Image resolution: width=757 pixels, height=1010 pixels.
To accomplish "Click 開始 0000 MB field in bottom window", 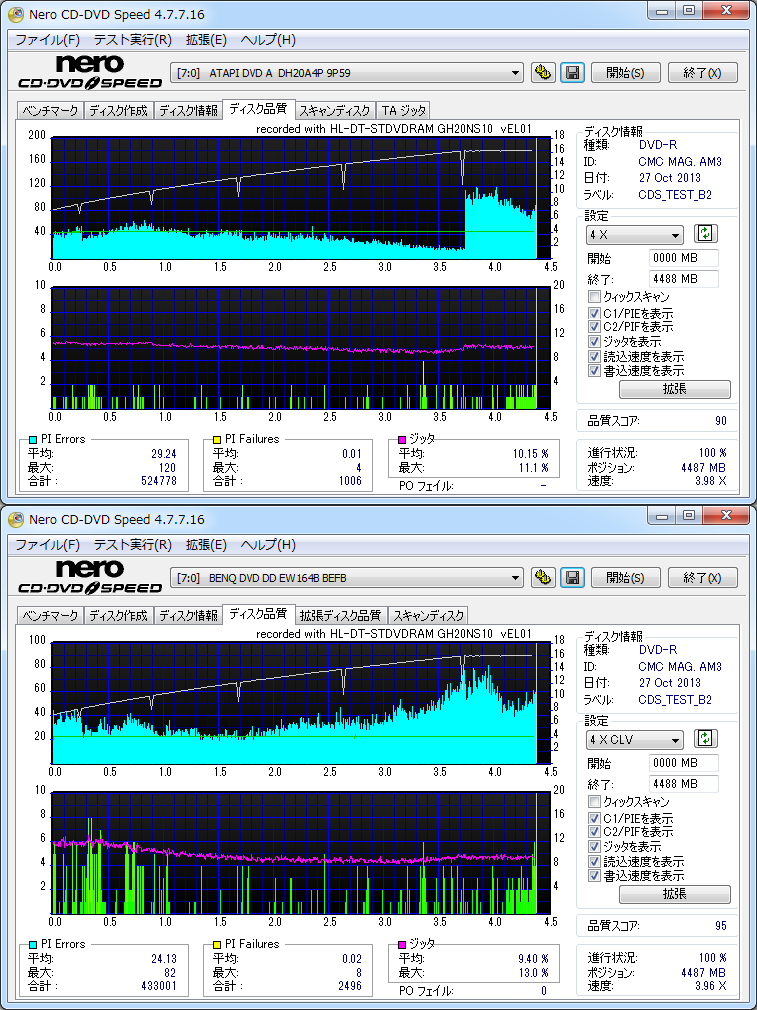I will [x=684, y=763].
